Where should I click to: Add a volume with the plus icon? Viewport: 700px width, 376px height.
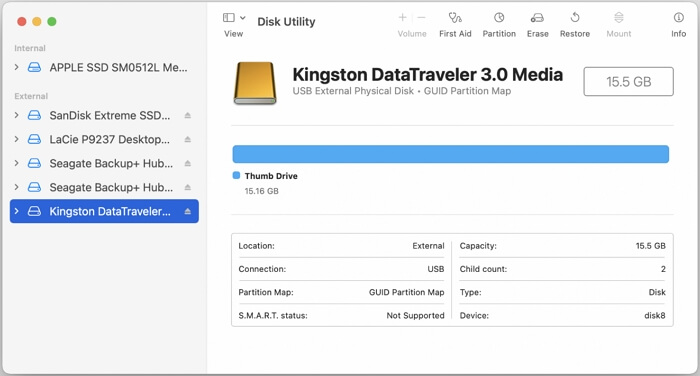(x=402, y=17)
